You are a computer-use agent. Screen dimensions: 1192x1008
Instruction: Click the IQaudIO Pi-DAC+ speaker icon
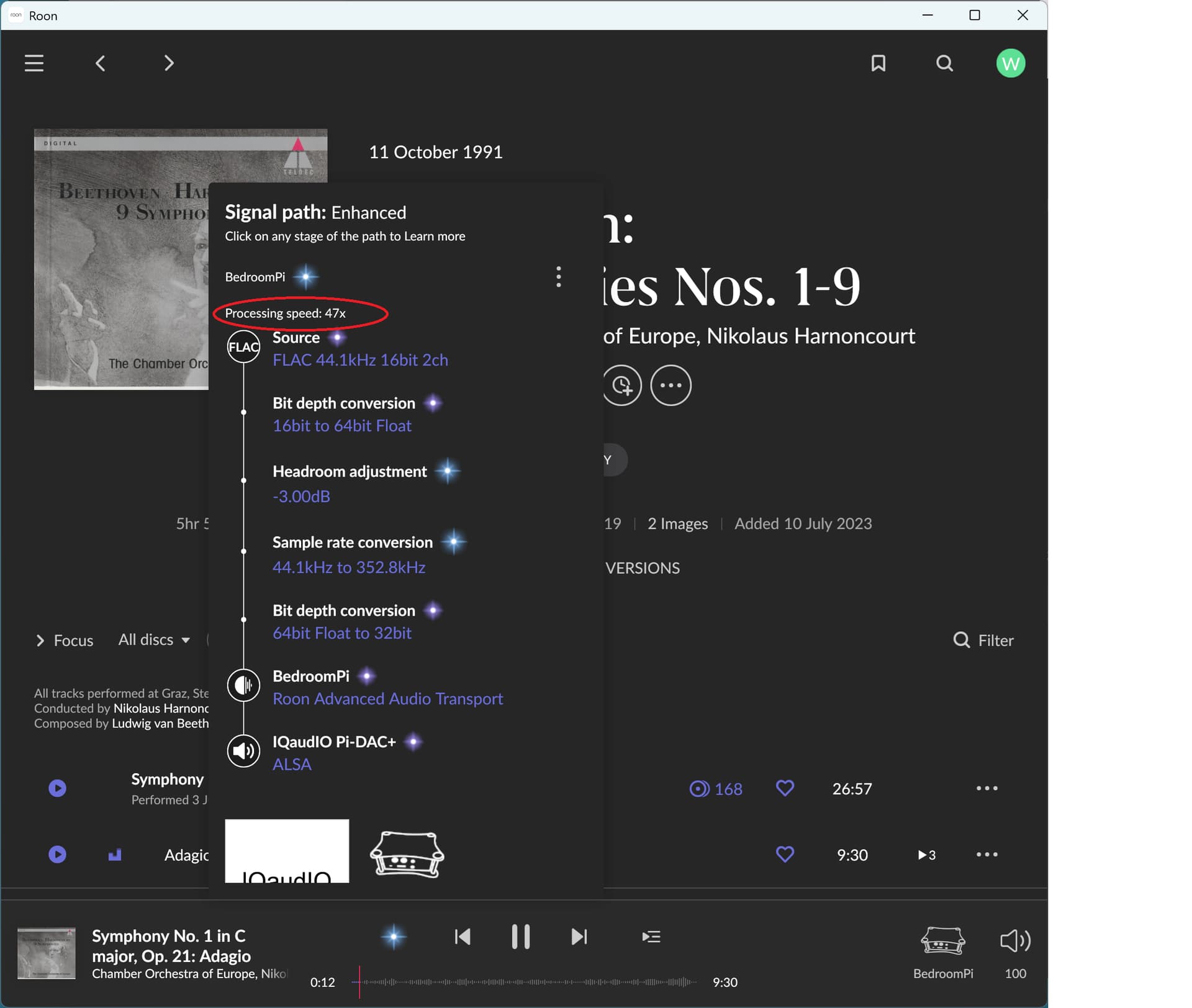click(243, 751)
